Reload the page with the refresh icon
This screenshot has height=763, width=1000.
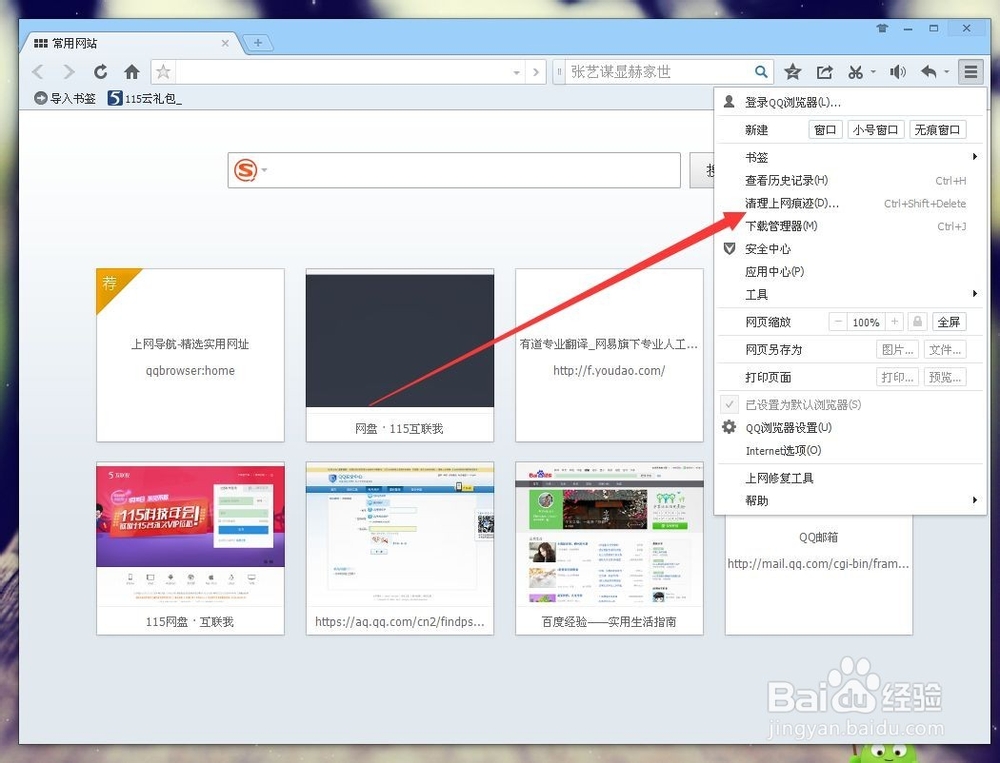pyautogui.click(x=100, y=72)
